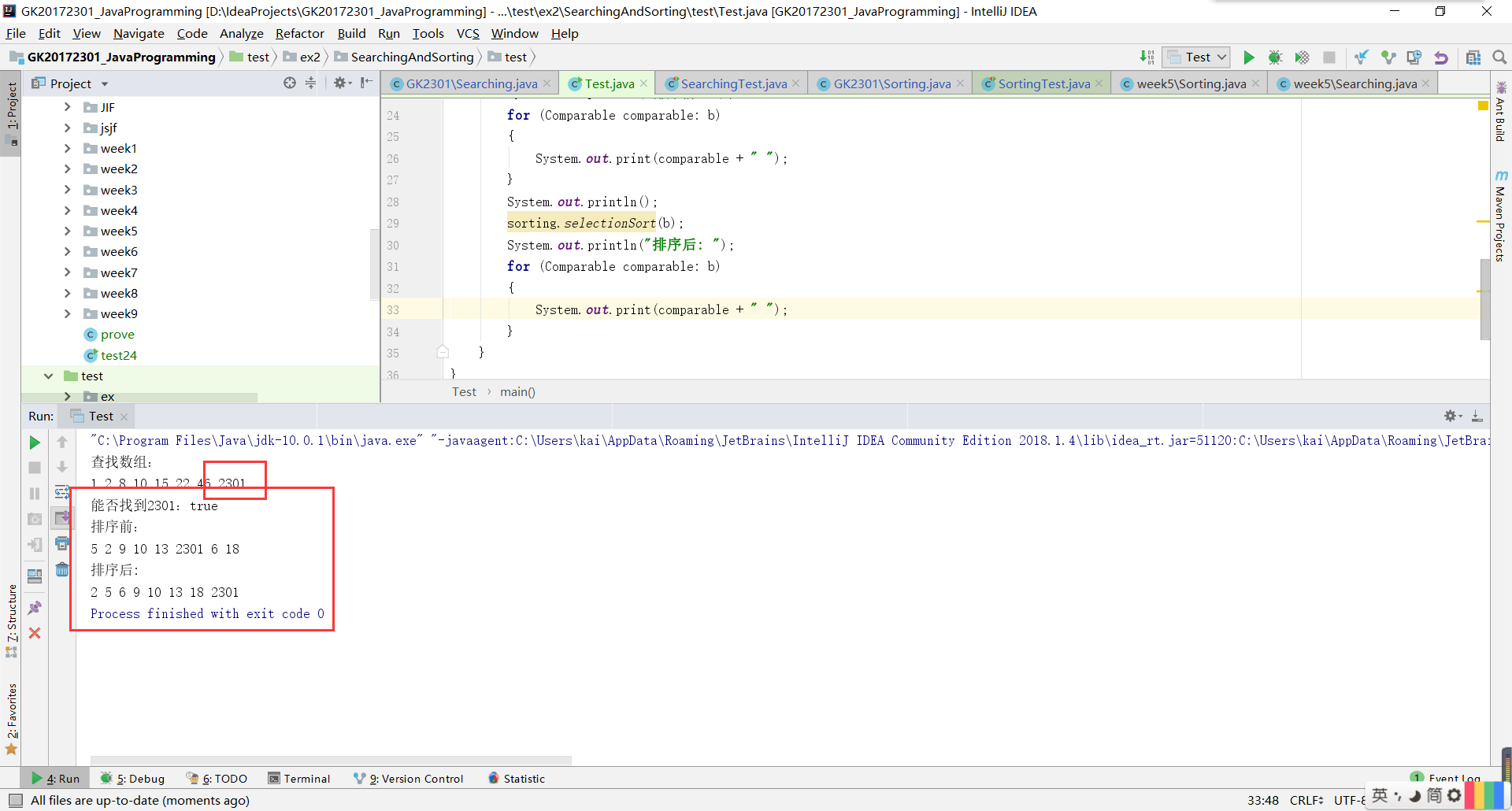Image resolution: width=1512 pixels, height=811 pixels.
Task: Open the Version Control tool window
Action: (x=409, y=779)
